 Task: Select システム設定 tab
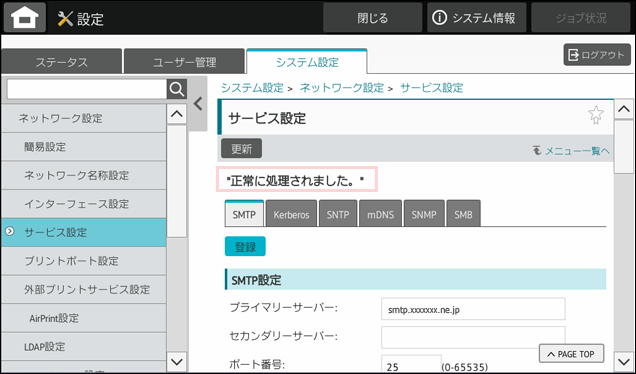click(x=307, y=62)
